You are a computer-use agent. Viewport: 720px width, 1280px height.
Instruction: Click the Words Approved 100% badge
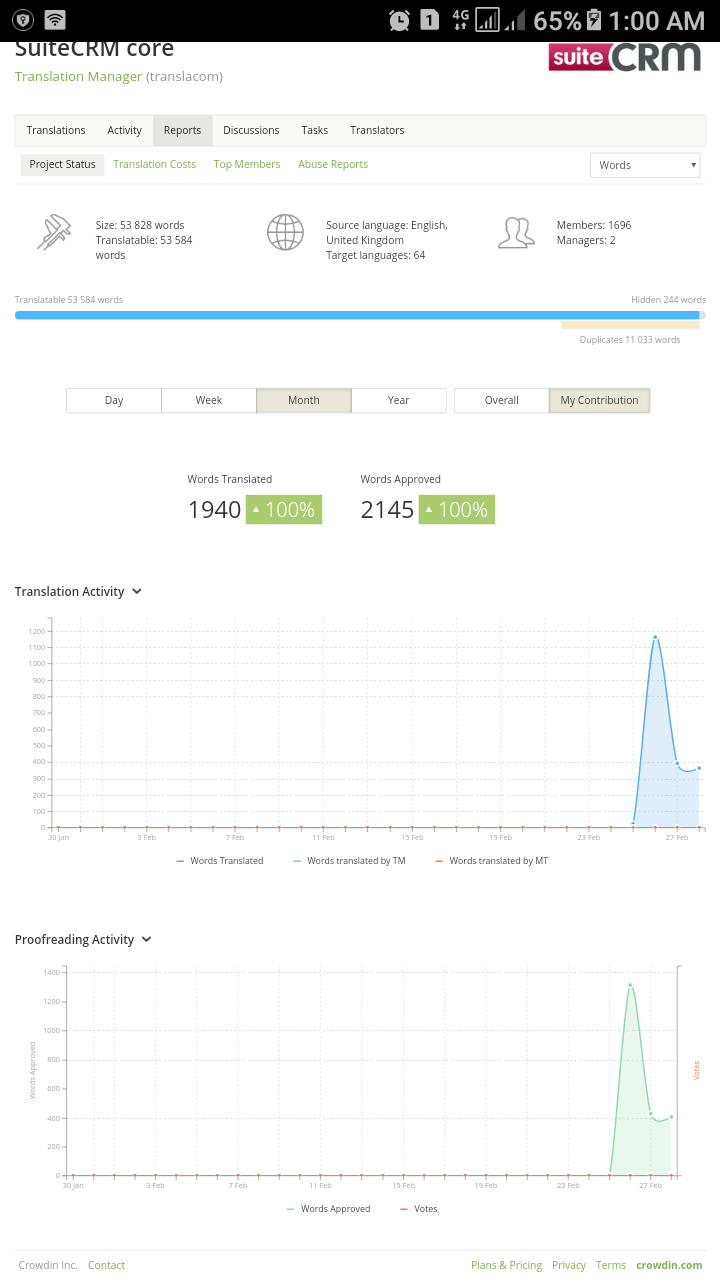click(x=457, y=510)
